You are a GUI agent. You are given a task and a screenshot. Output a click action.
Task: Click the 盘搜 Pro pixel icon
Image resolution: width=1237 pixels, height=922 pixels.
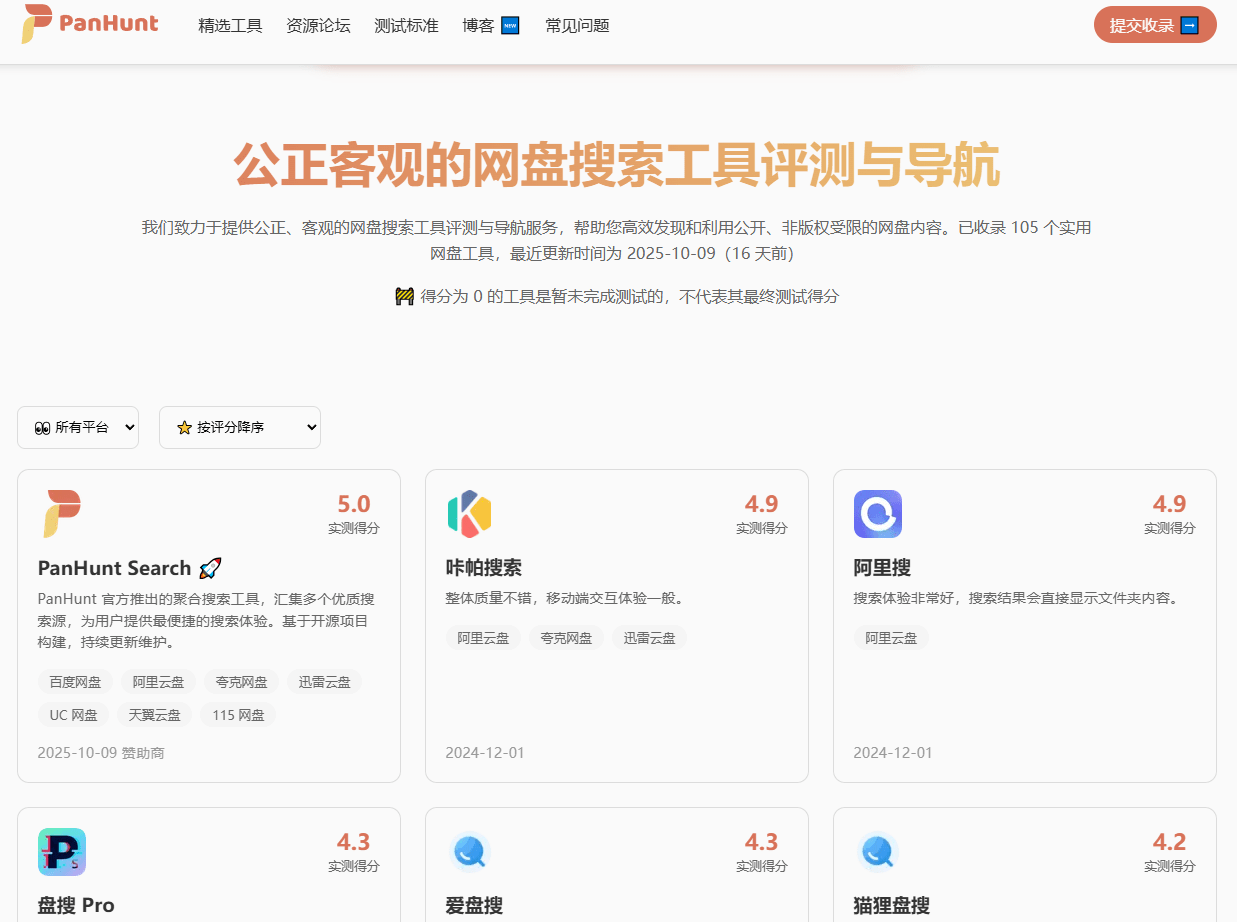[x=64, y=851]
